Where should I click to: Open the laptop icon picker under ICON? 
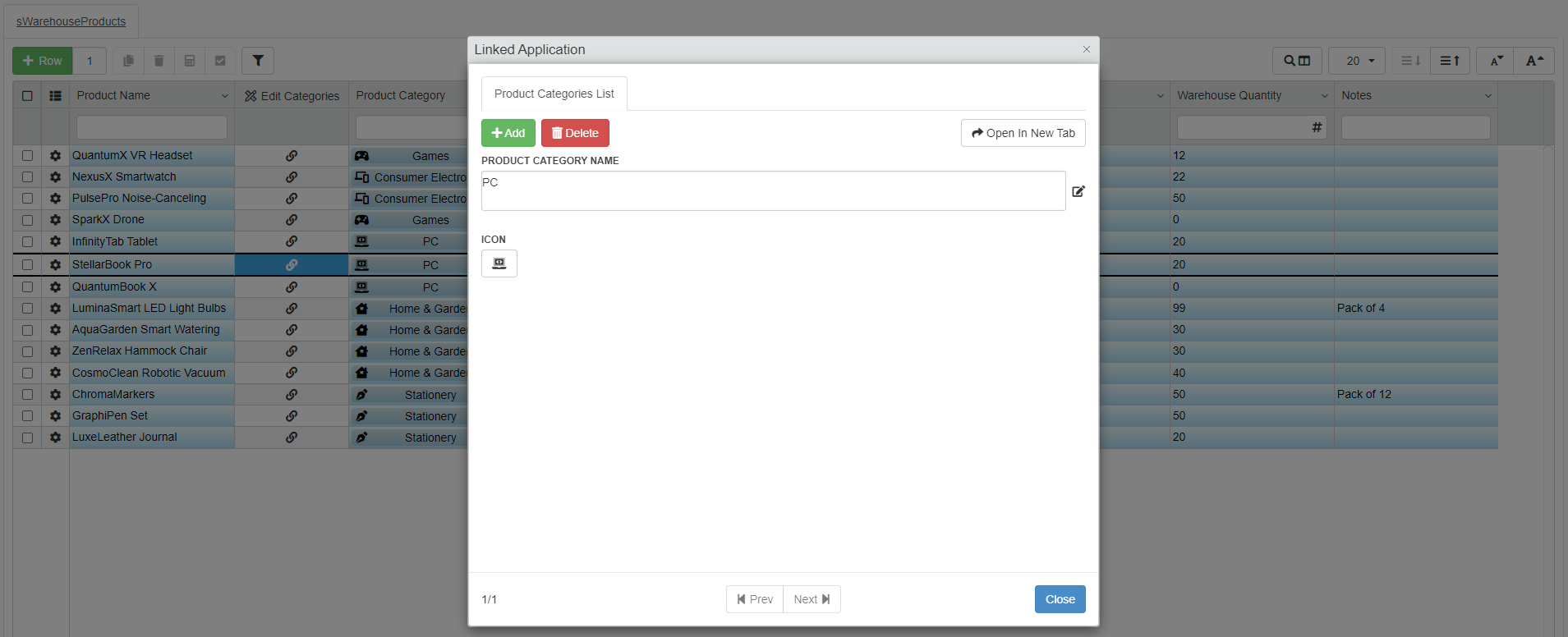click(x=499, y=264)
